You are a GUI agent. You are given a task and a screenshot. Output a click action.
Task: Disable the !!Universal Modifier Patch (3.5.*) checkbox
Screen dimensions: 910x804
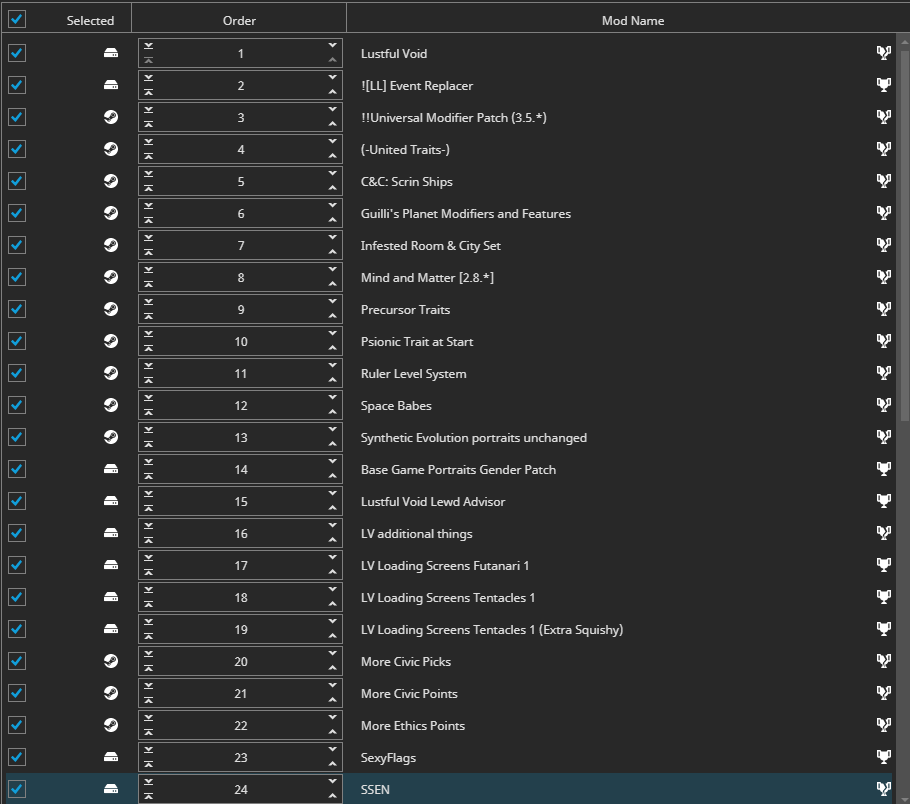click(17, 117)
